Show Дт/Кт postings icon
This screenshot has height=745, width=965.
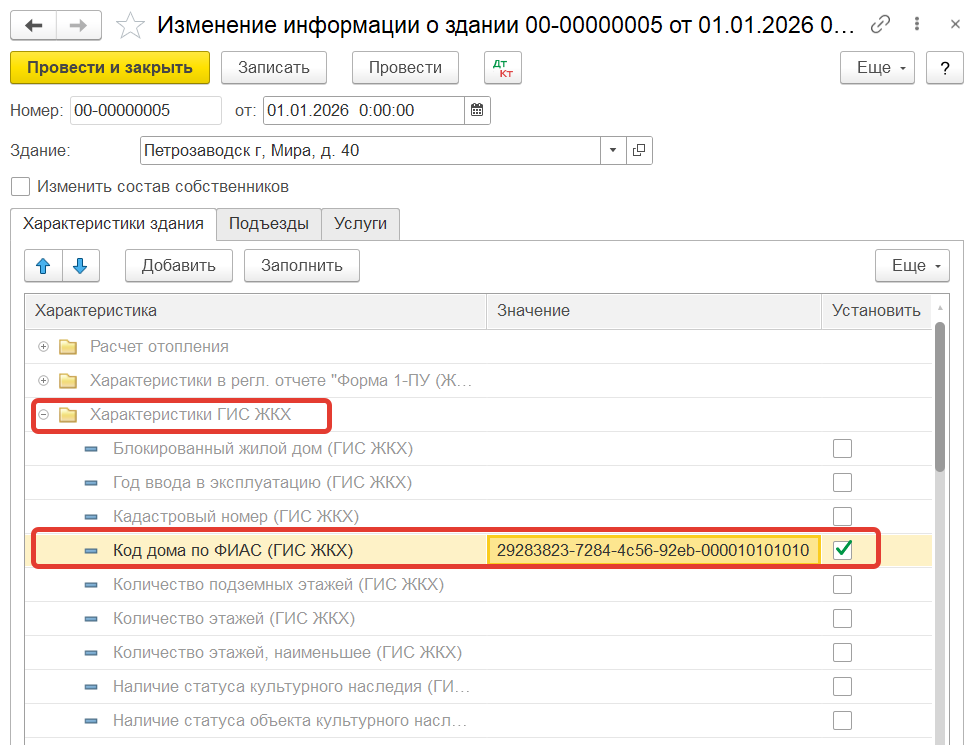pos(503,68)
